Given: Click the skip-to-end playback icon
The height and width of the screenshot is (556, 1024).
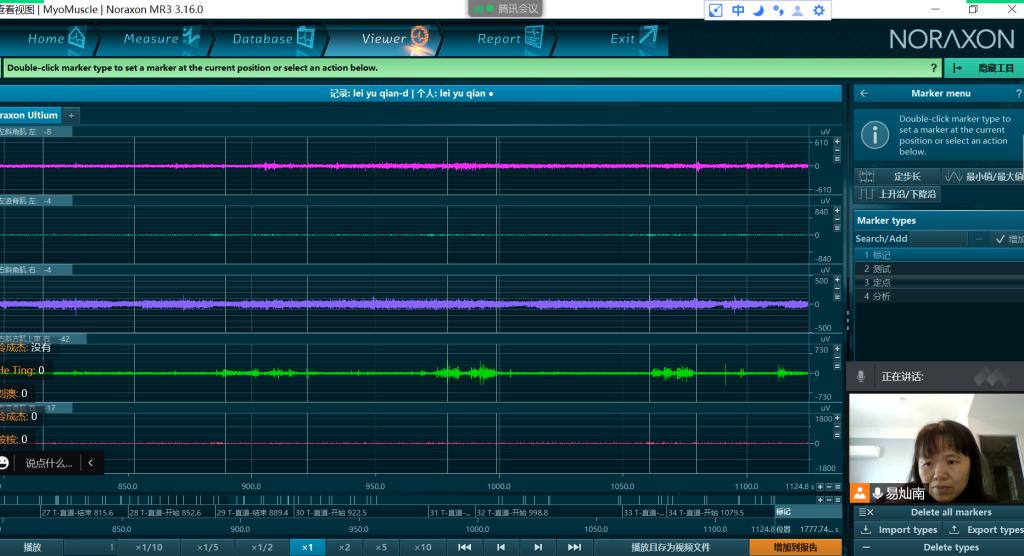Looking at the screenshot, I should (x=574, y=547).
